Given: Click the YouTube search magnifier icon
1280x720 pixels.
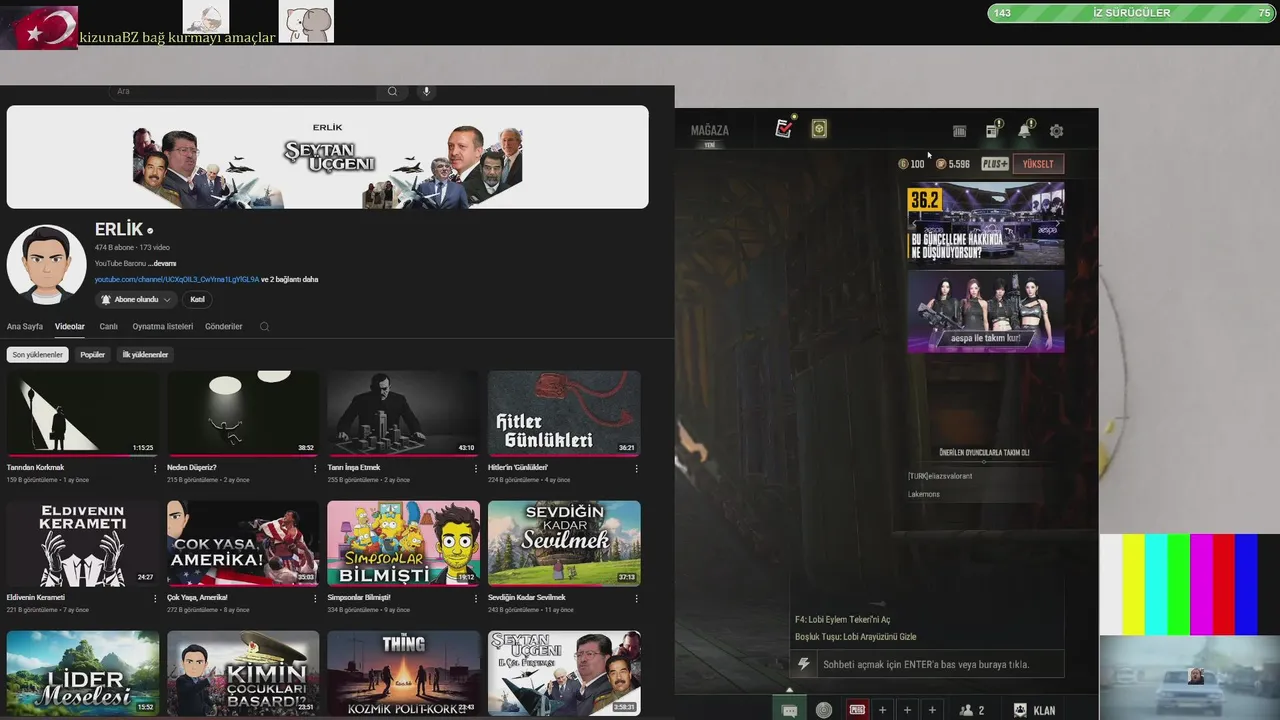Looking at the screenshot, I should (392, 91).
